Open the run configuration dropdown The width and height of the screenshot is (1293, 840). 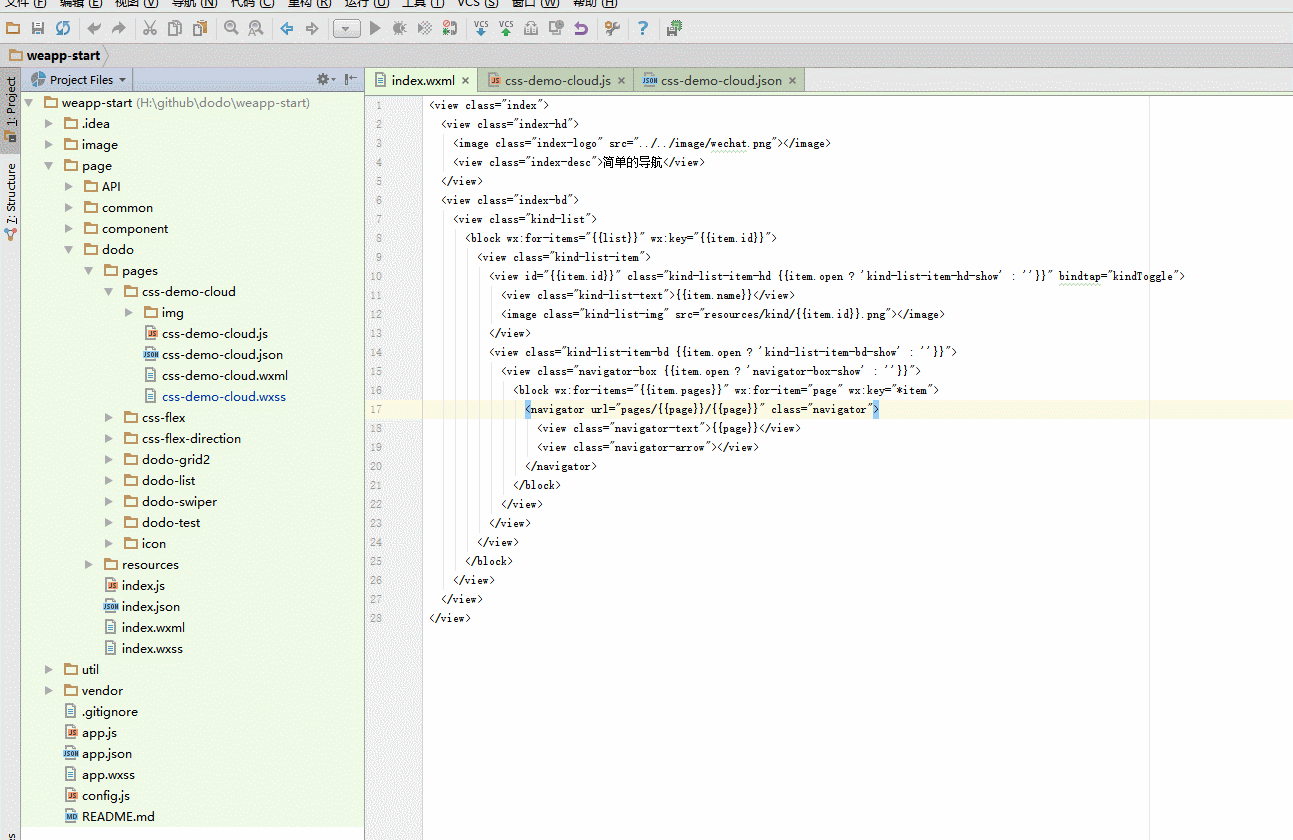click(346, 29)
